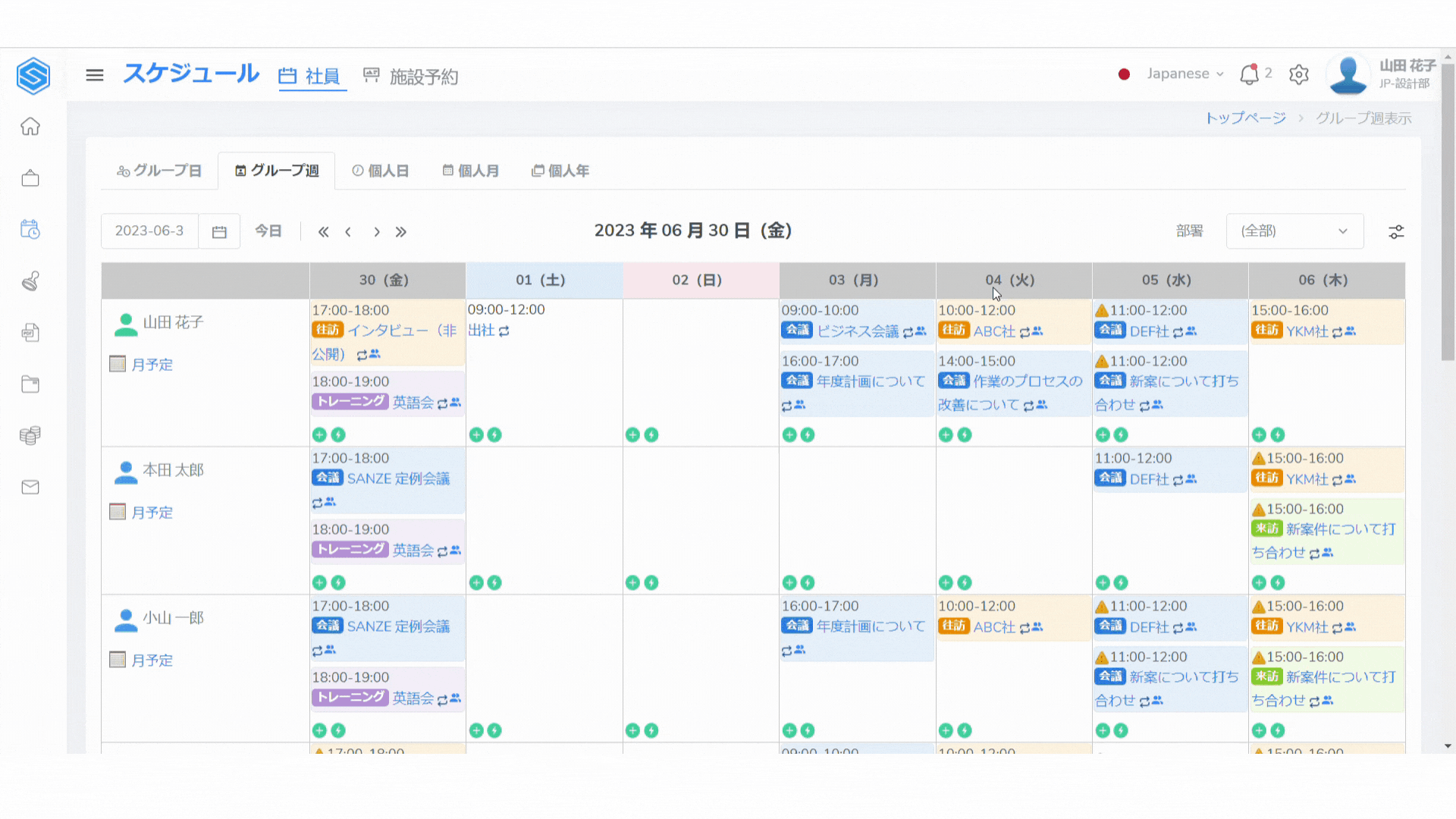This screenshot has height=819, width=1456.
Task: Click the 2023-06-3 date input field
Action: (x=149, y=231)
